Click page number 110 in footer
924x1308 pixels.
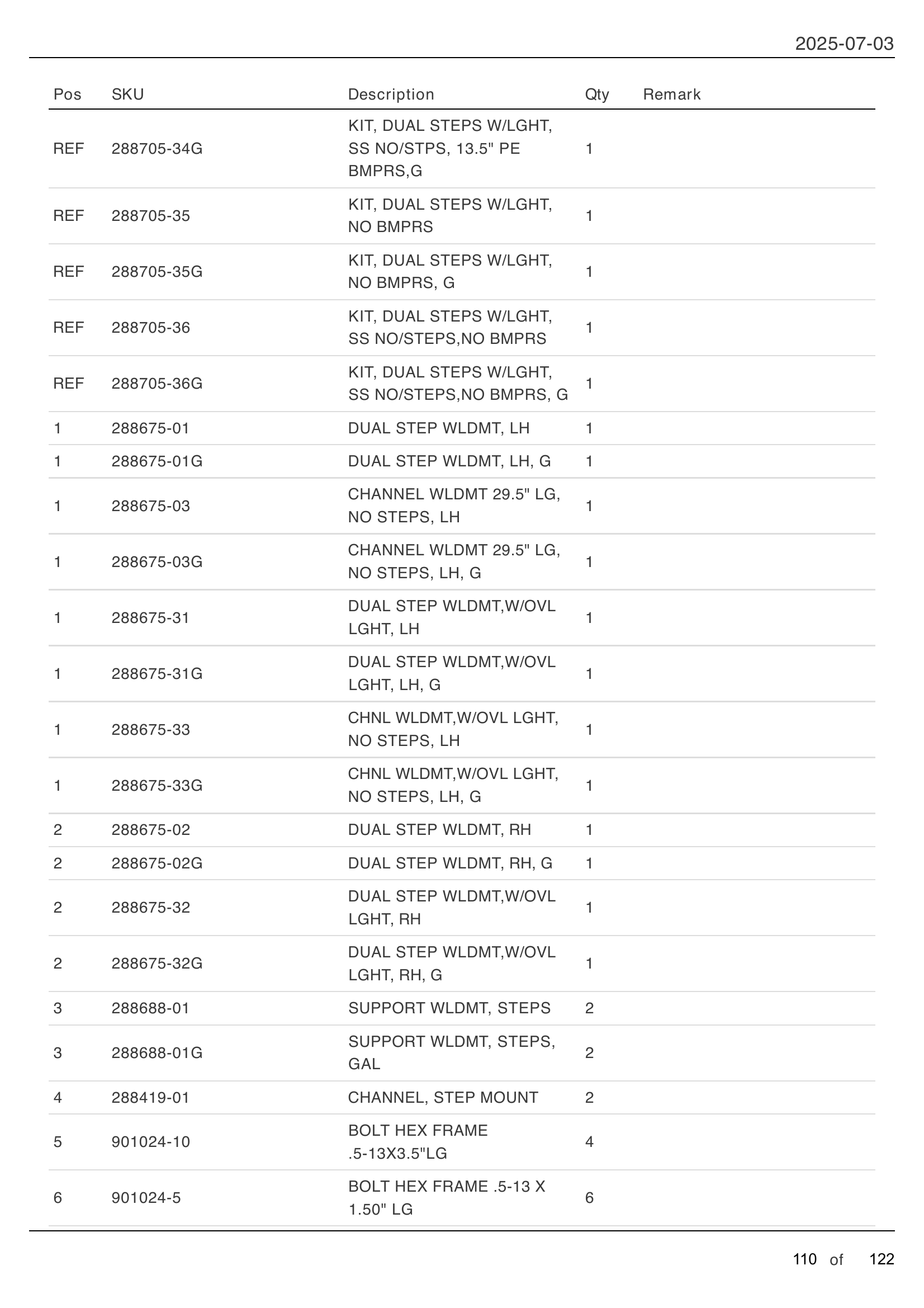804,1259
